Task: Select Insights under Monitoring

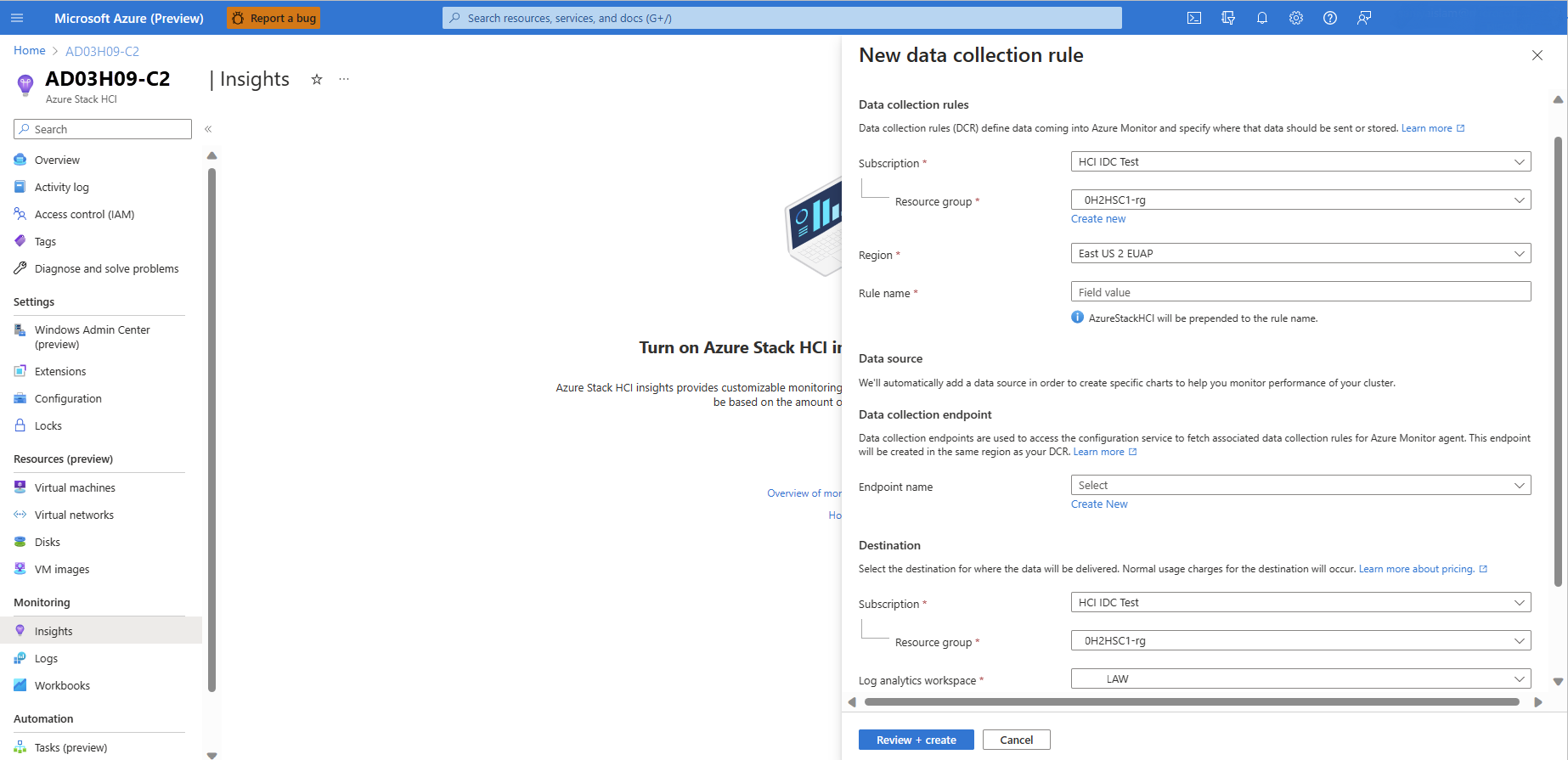Action: [x=101, y=631]
